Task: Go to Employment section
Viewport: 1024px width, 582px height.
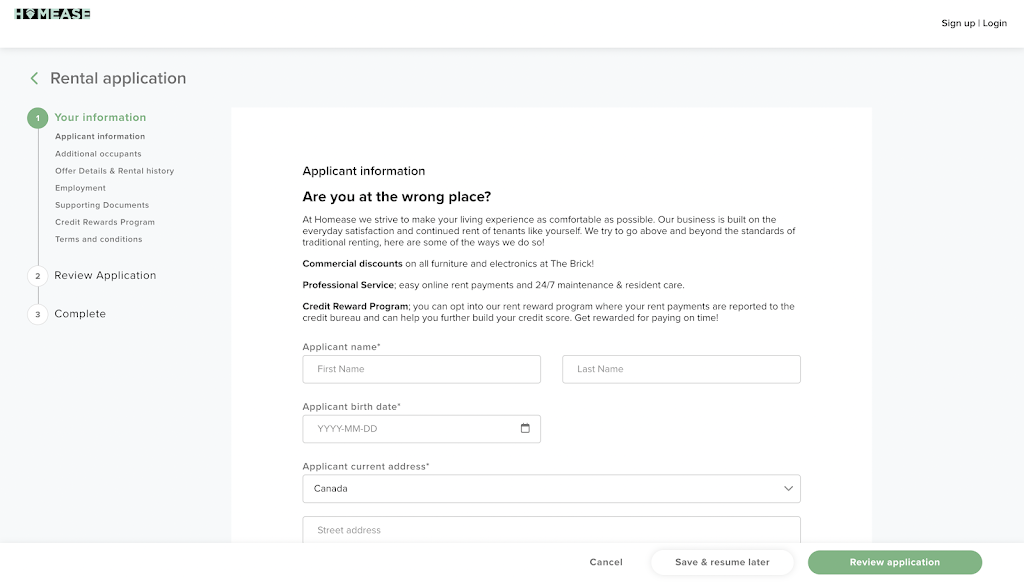Action: click(x=80, y=188)
